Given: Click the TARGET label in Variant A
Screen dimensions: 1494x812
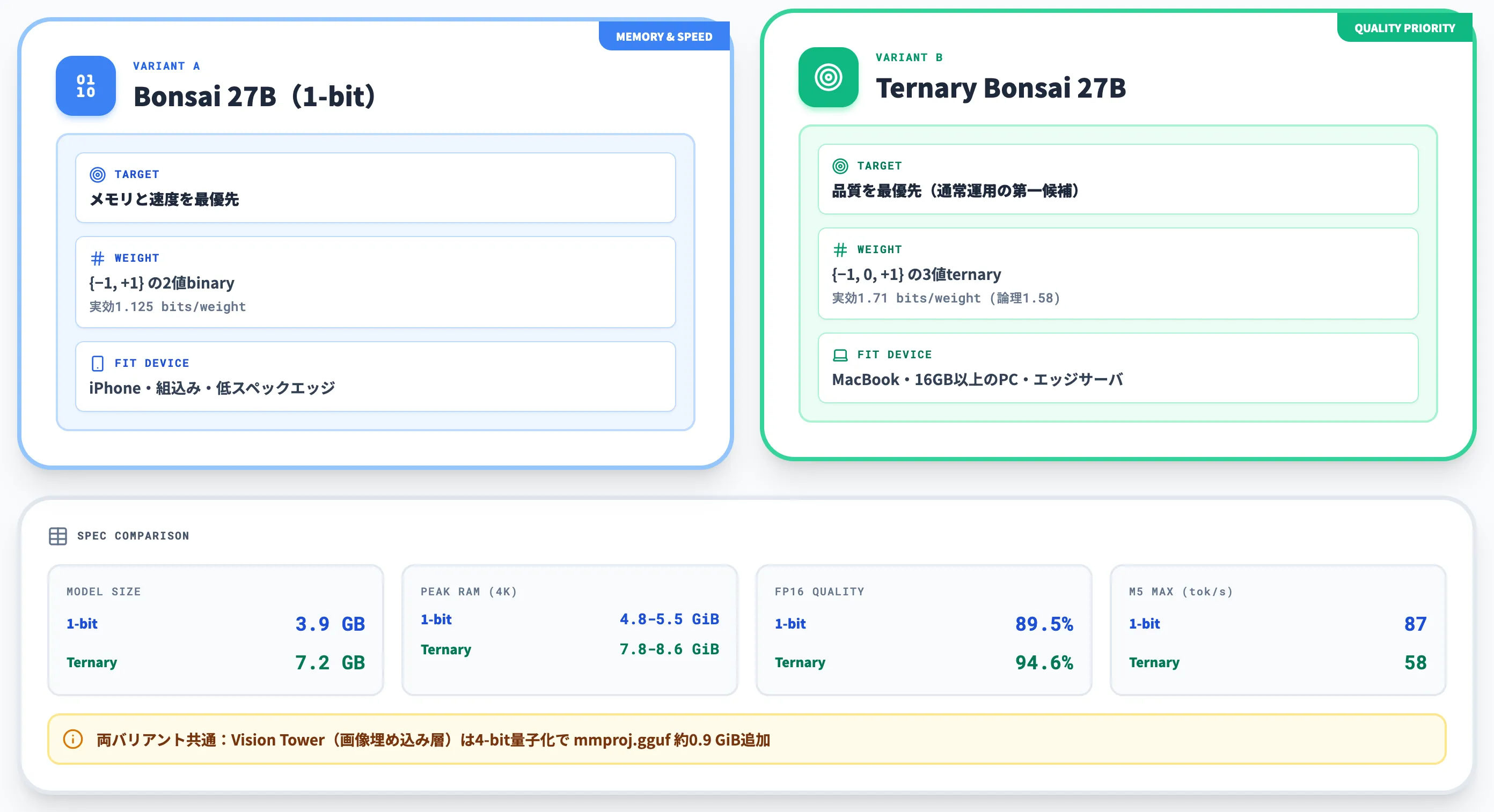Looking at the screenshot, I should pyautogui.click(x=137, y=174).
